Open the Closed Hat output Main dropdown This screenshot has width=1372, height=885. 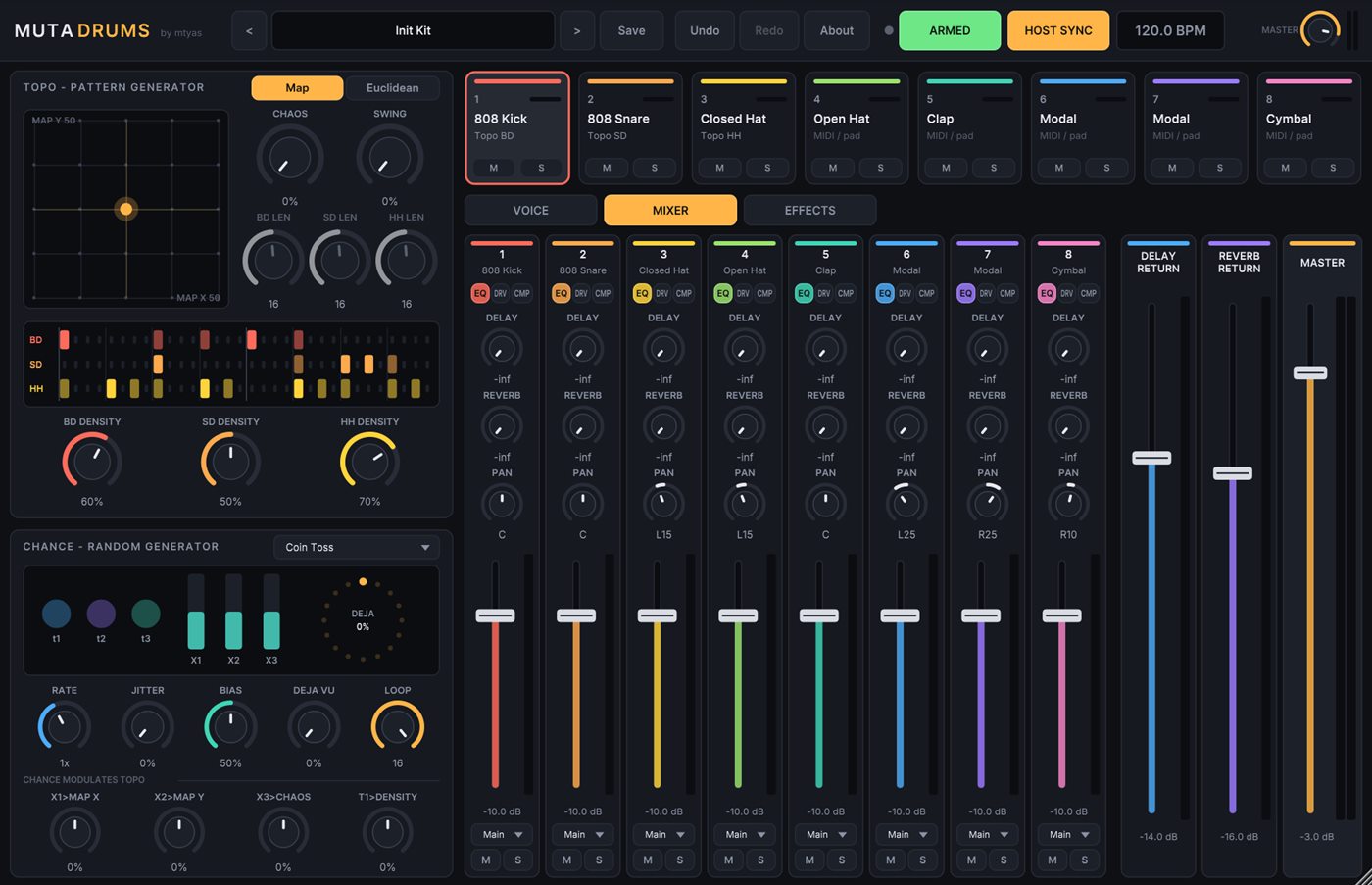tap(663, 835)
